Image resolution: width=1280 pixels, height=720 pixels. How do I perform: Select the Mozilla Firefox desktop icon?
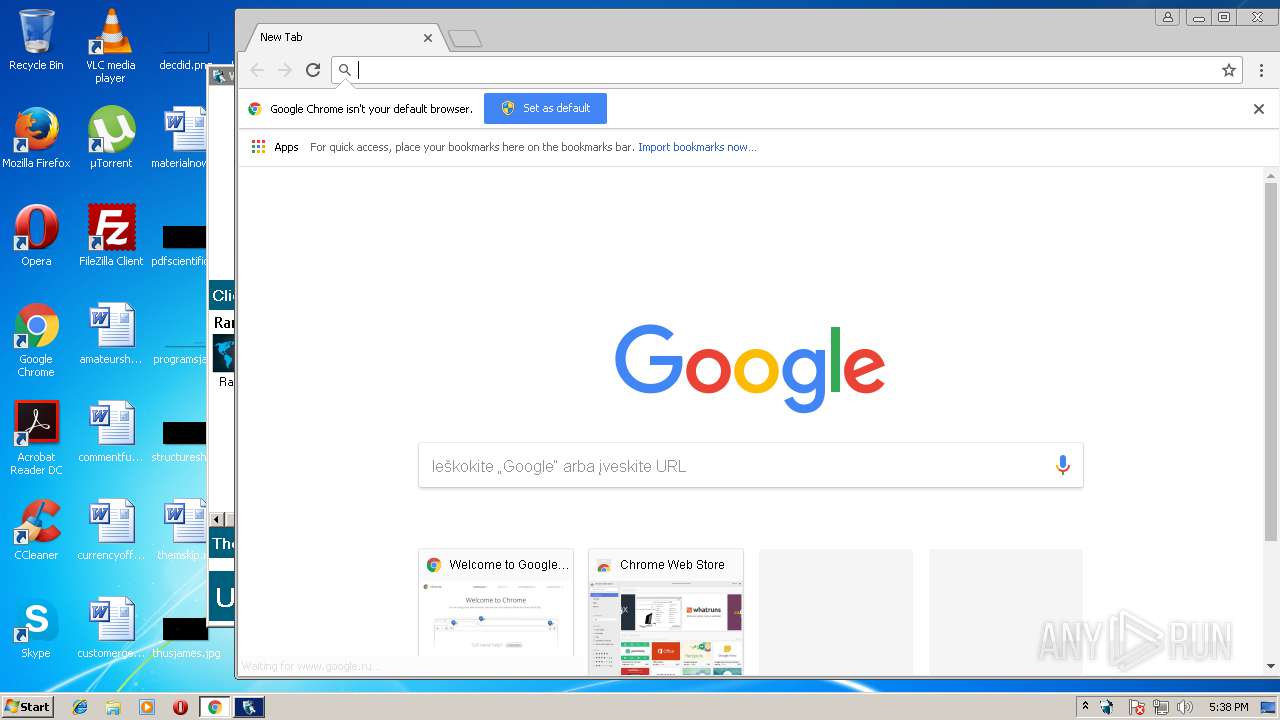pyautogui.click(x=36, y=138)
